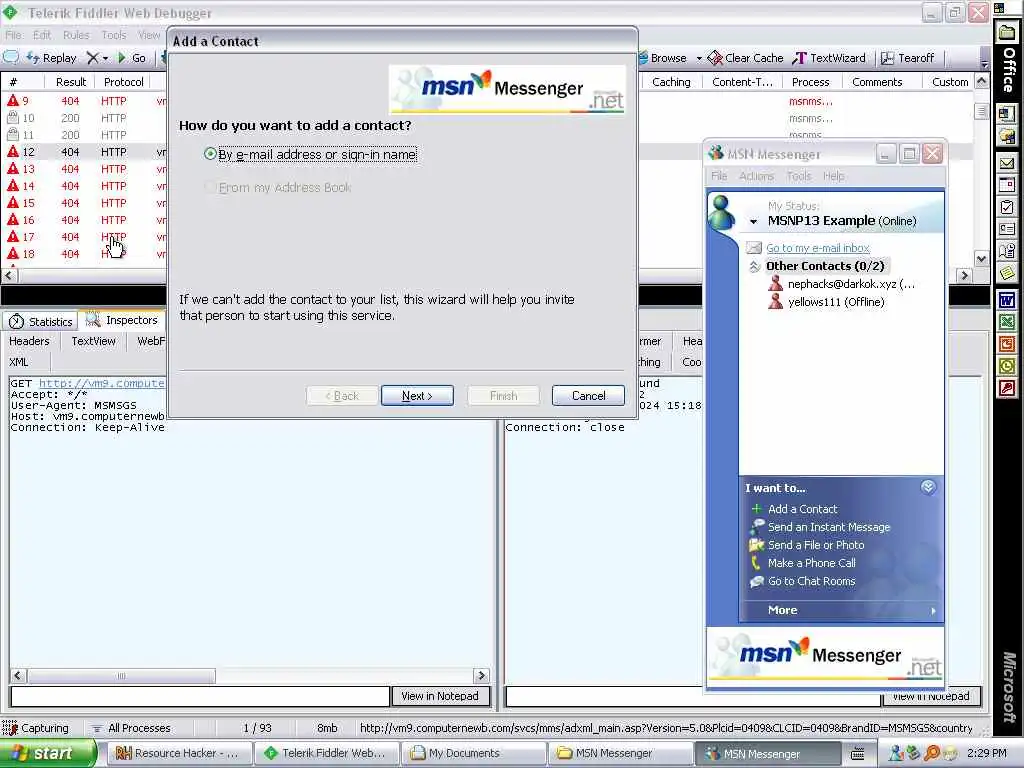This screenshot has width=1024, height=768.
Task: Click the Remove (X) toolbar icon in Fiddler
Action: 93,58
